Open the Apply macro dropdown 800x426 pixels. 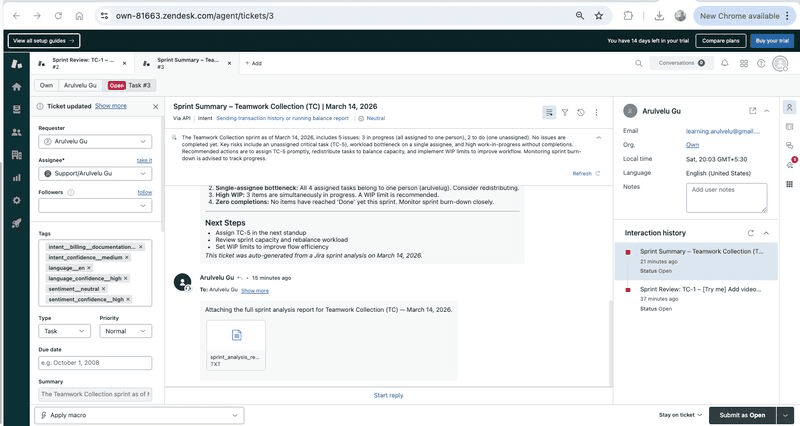click(139, 415)
